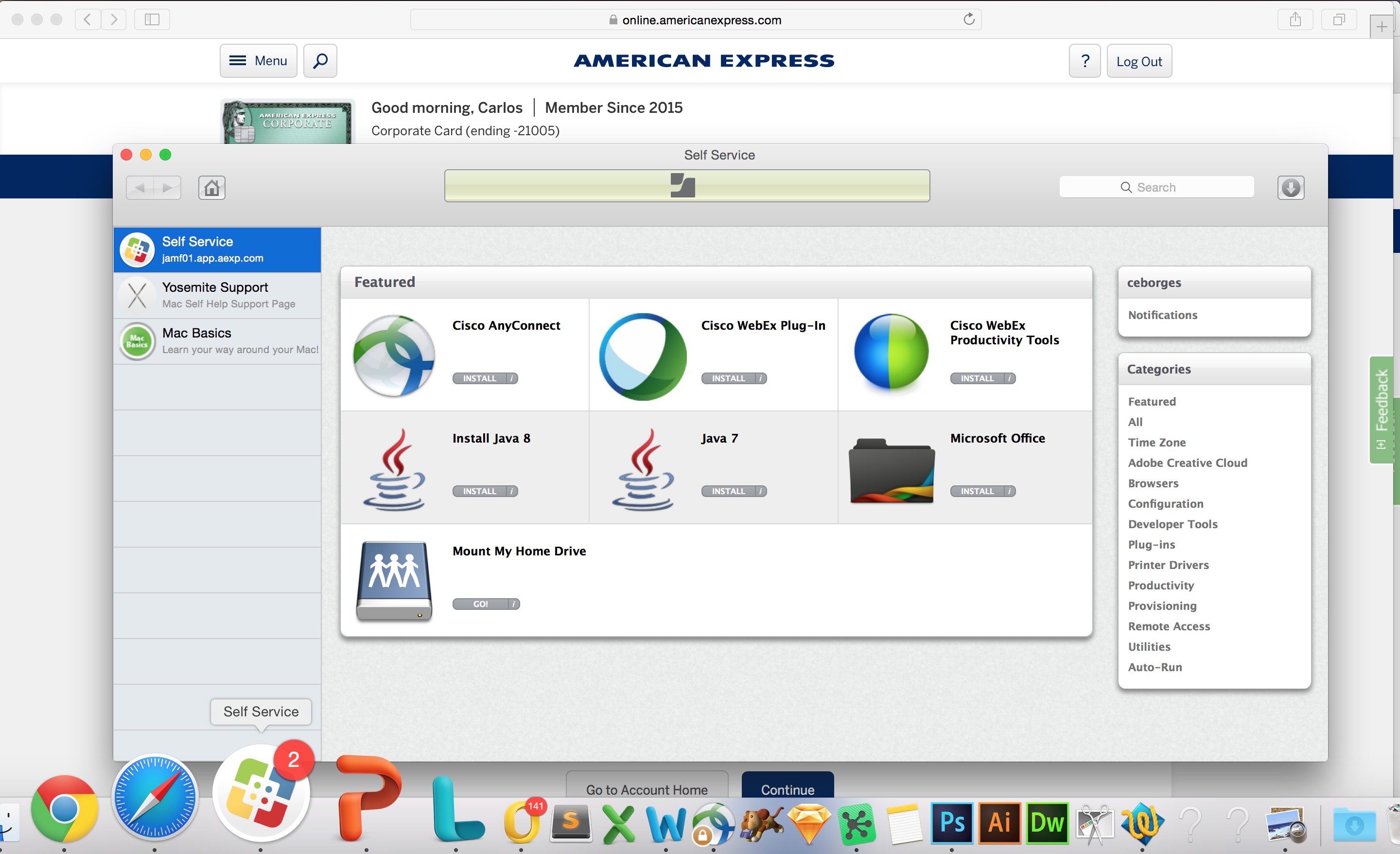Click the Microsoft Office folder icon
The image size is (1400, 854).
[x=892, y=470]
